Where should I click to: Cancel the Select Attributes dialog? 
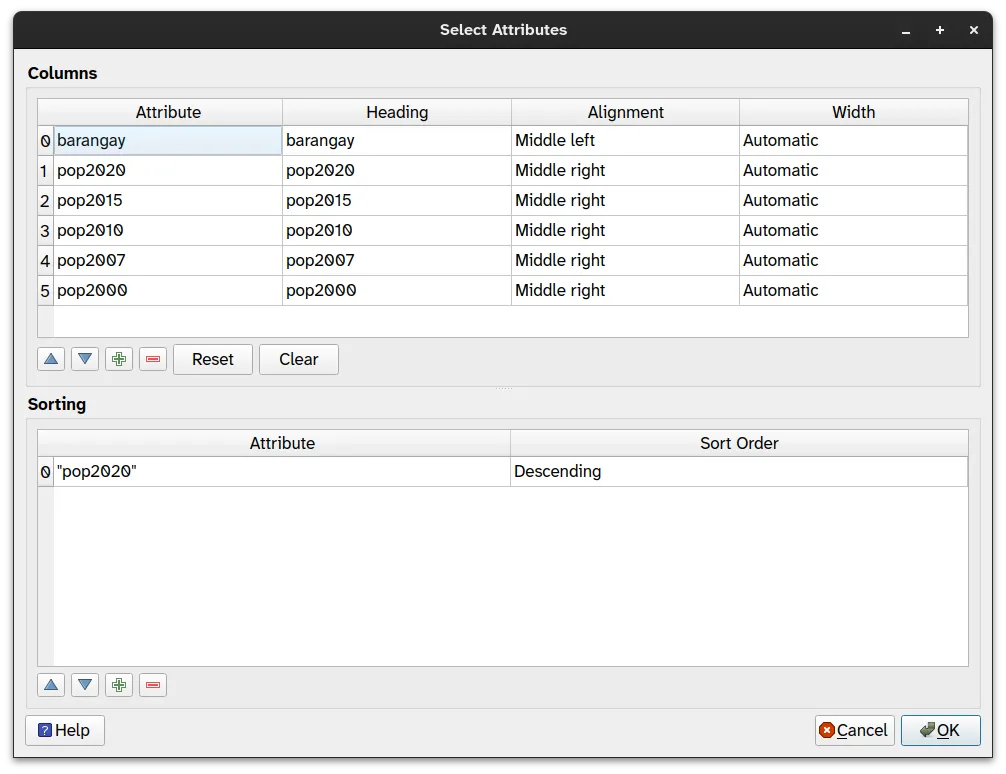[853, 730]
